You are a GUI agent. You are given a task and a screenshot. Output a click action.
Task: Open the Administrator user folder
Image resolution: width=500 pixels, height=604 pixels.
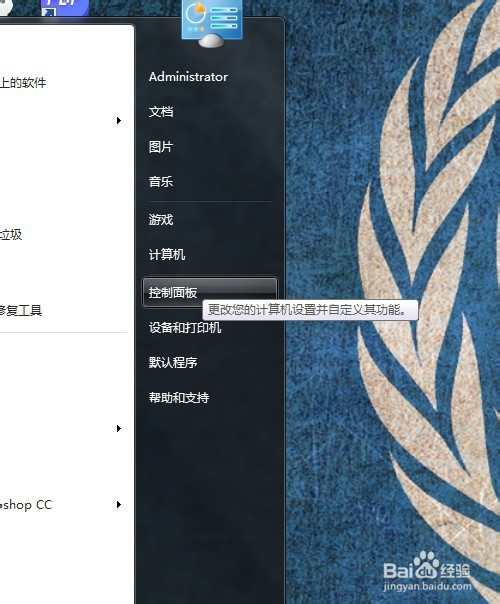click(x=188, y=77)
